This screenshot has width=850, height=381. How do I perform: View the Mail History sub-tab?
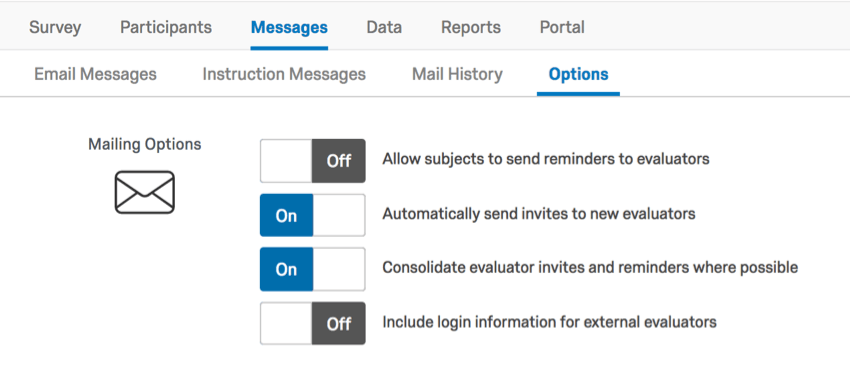[x=457, y=74]
